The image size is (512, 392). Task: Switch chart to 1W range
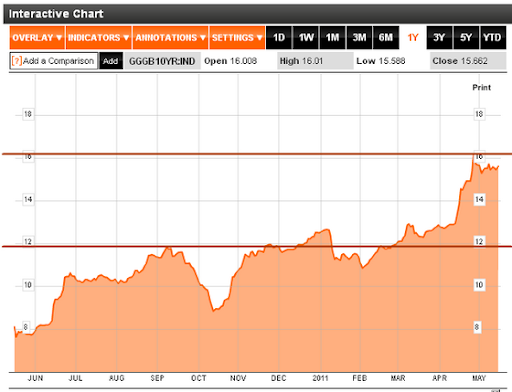pyautogui.click(x=306, y=38)
